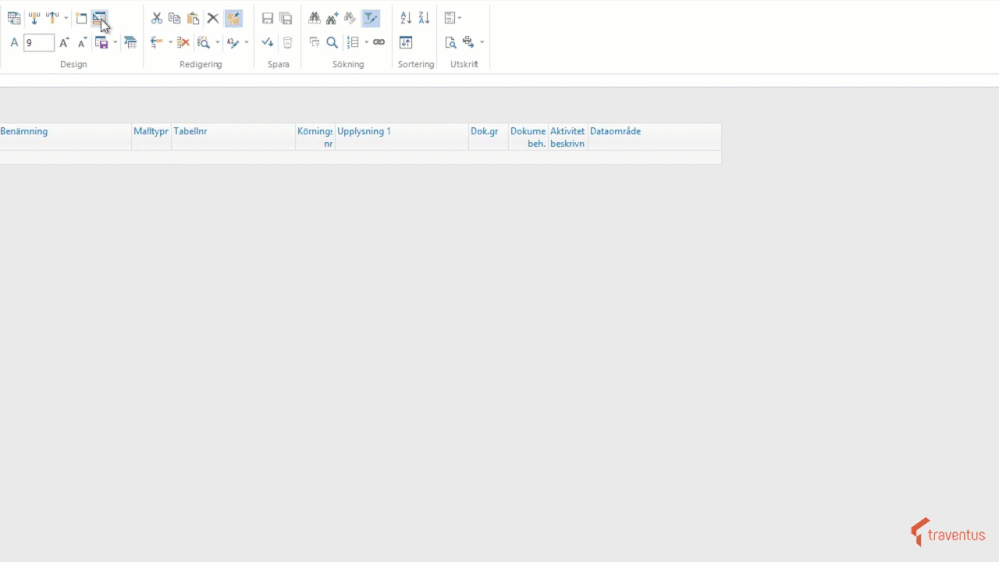Click the font size field showing 9
The image size is (999, 562).
tap(38, 43)
